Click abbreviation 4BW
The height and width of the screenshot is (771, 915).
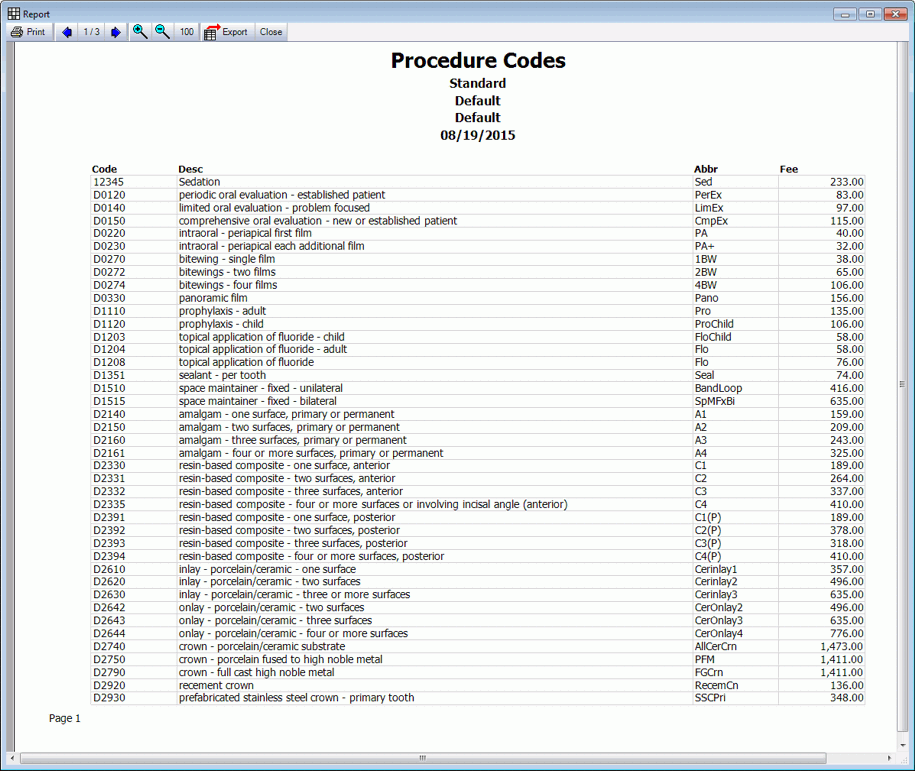click(x=706, y=285)
